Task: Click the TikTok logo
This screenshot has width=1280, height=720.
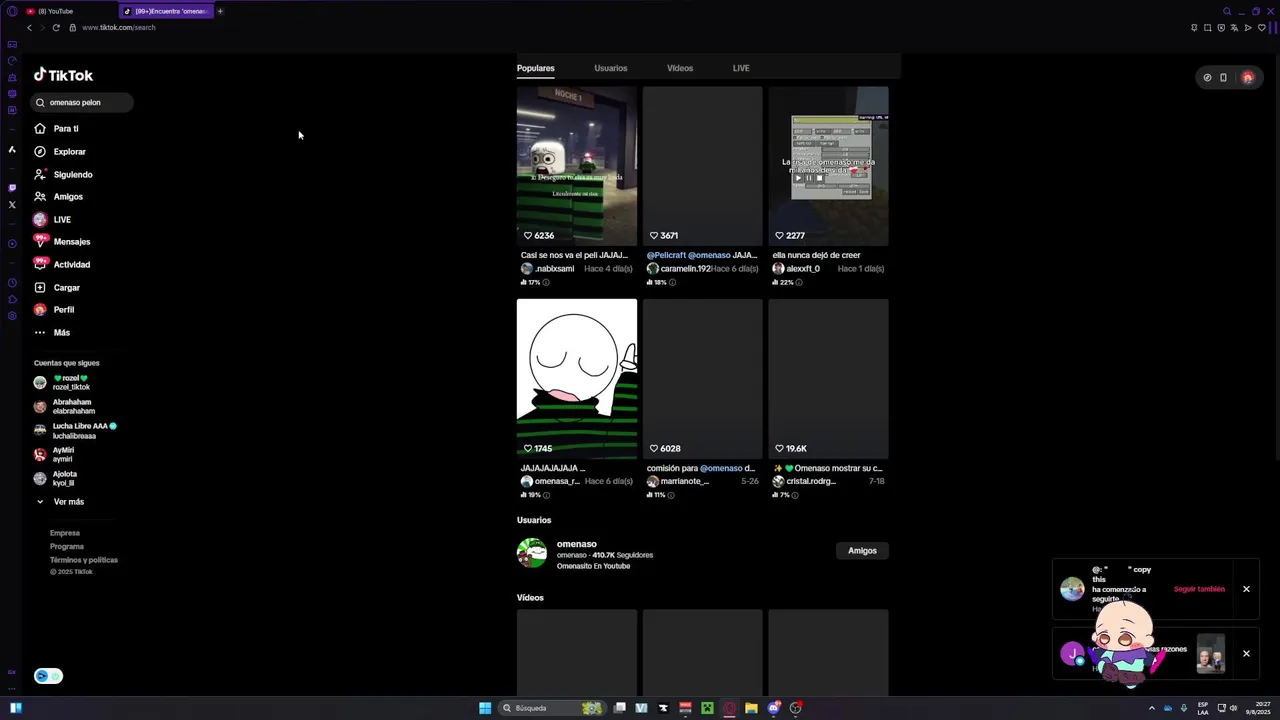Action: 63,75
